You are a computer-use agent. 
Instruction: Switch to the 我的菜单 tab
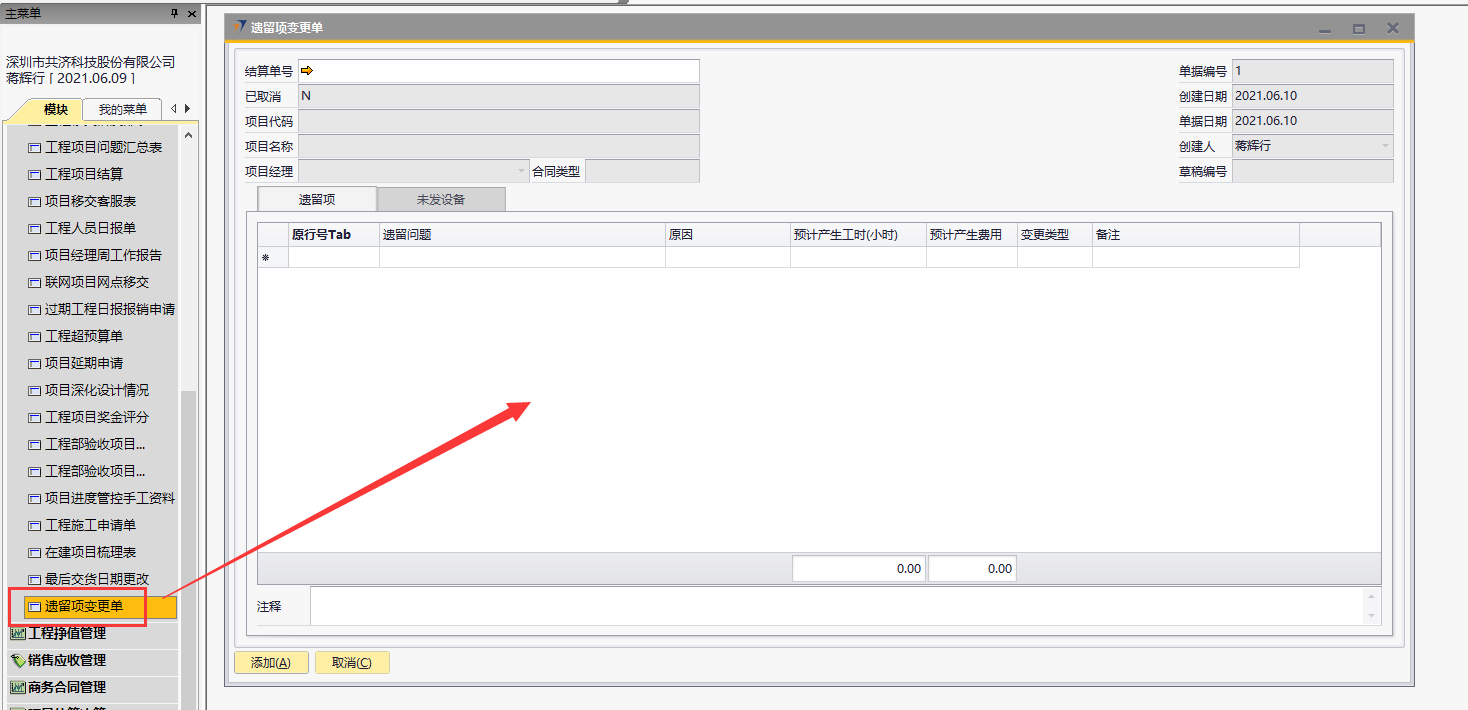click(x=122, y=109)
